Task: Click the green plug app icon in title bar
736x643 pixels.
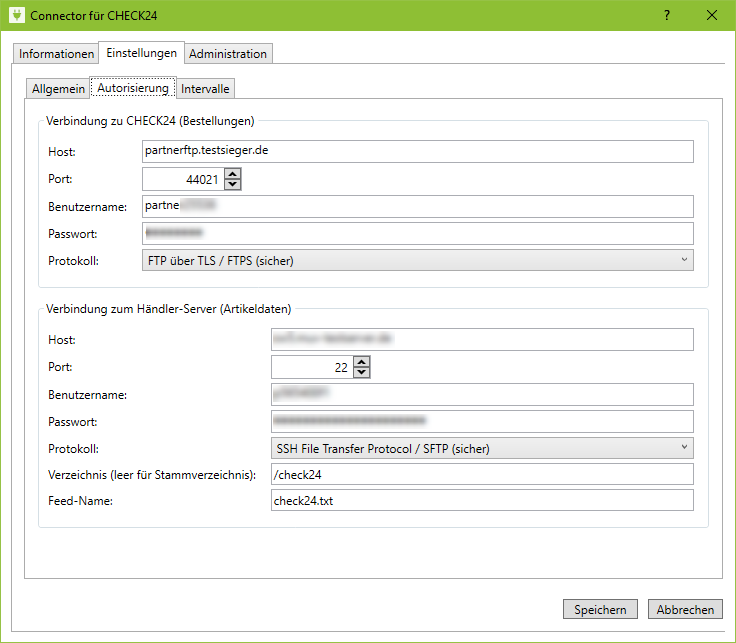Action: [x=16, y=16]
